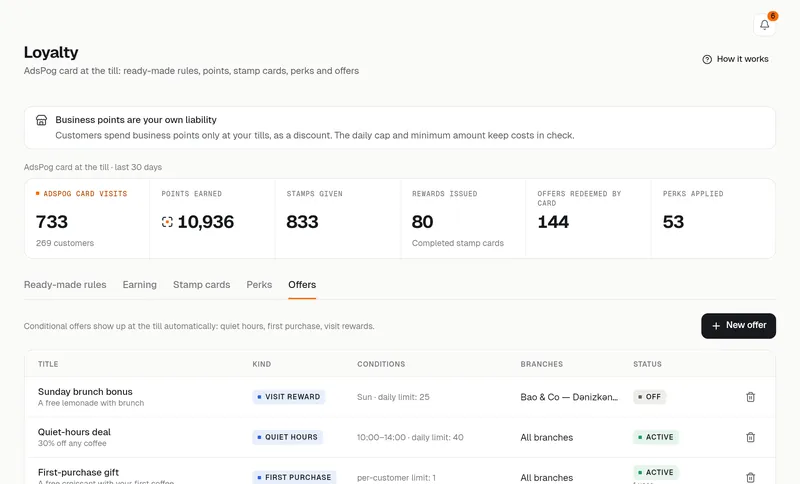Click '30% off any coffee' description
This screenshot has height=484, width=800.
coord(72,443)
